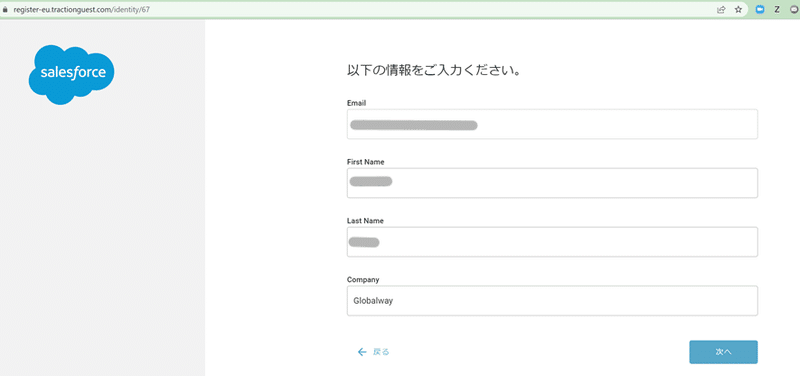Bookmark this page with the star icon
Screen dimensions: 800x376
[x=738, y=10]
